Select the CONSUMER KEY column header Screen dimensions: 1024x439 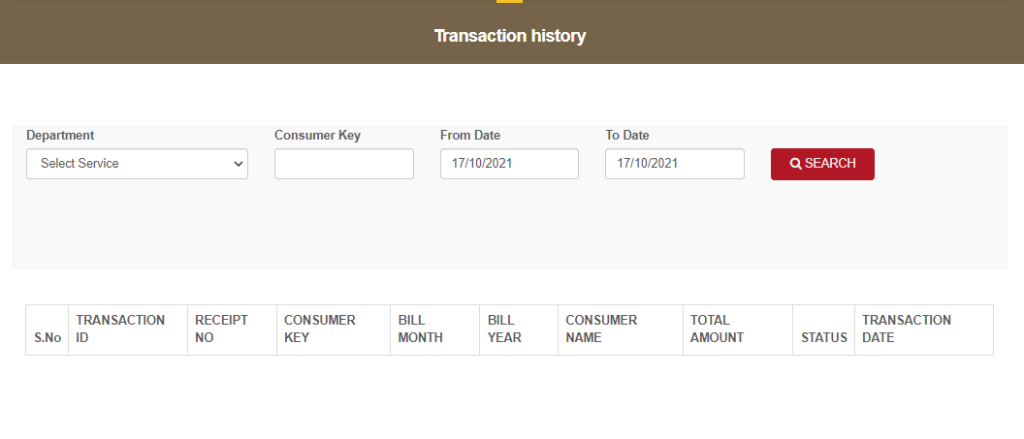tap(334, 330)
